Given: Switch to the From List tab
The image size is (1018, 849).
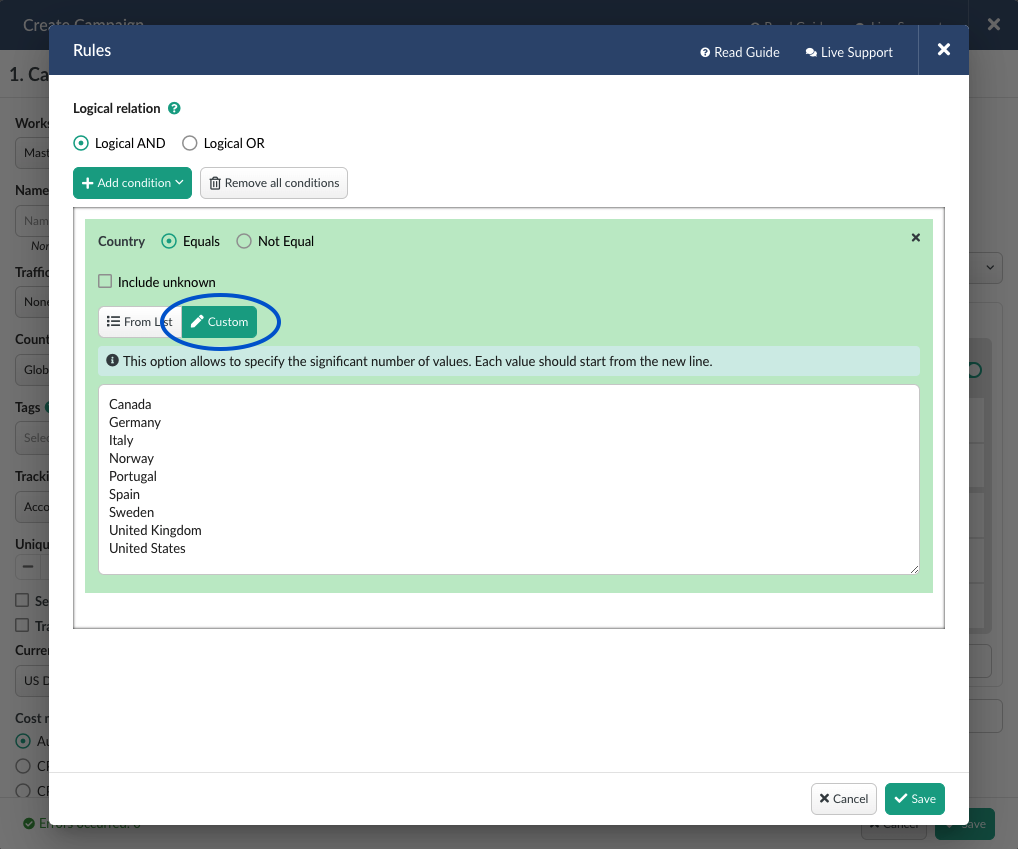Looking at the screenshot, I should pyautogui.click(x=140, y=322).
